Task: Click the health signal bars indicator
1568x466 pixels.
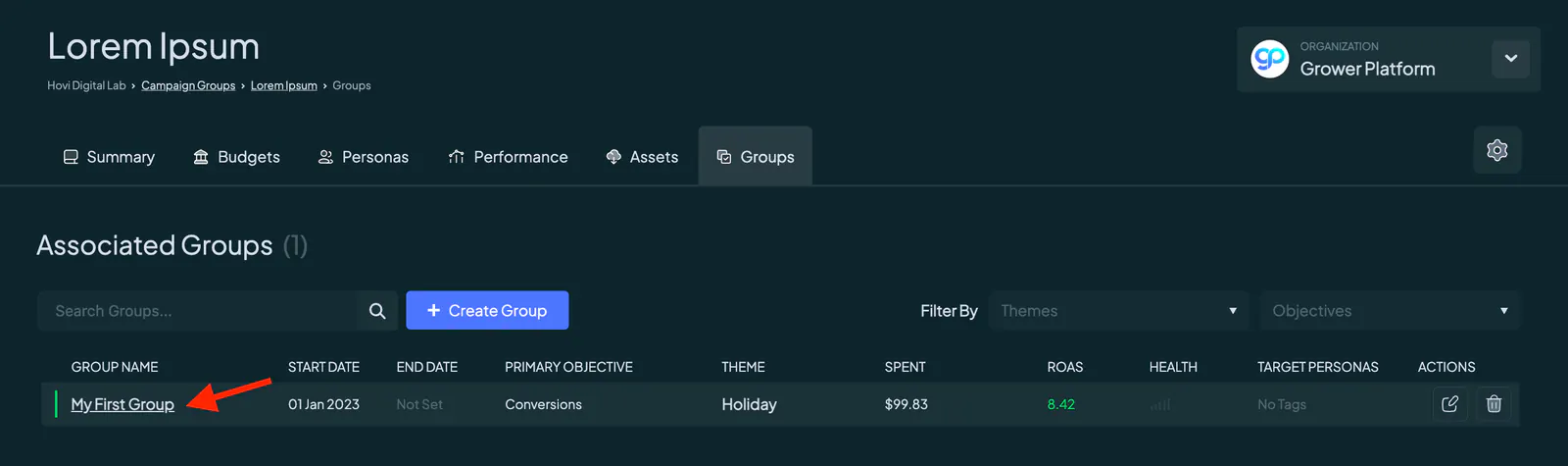Action: (1160, 404)
